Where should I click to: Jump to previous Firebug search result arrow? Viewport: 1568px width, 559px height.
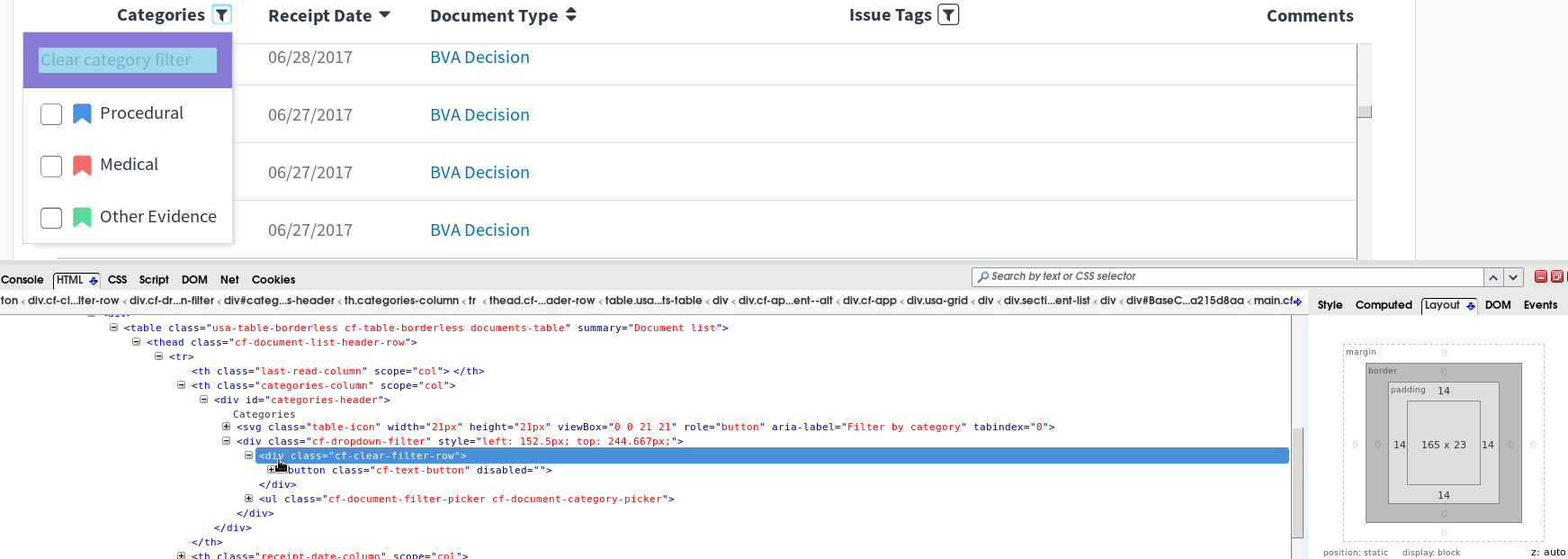1493,277
